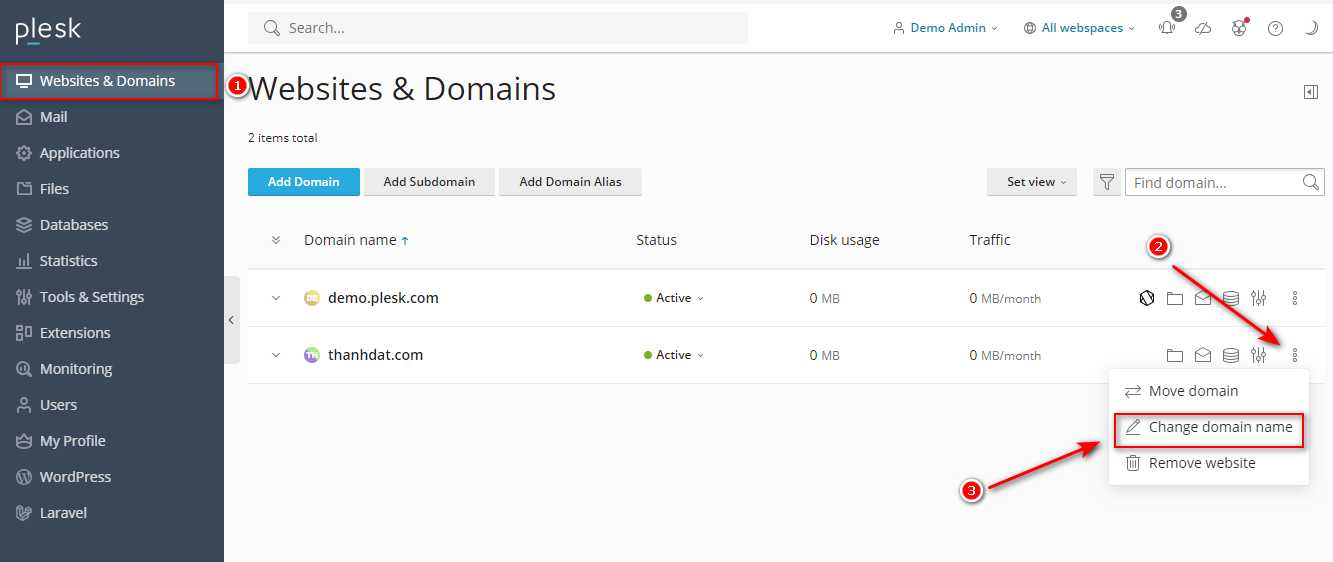1333x562 pixels.
Task: Collapse the left navigation sidebar
Action: coord(231,320)
